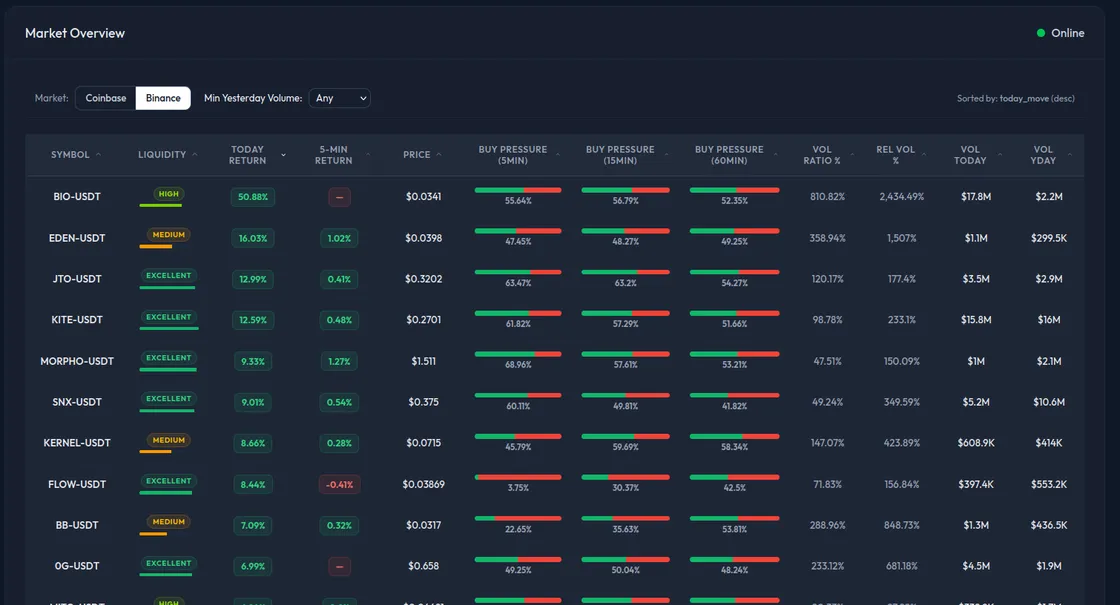Click the green Online status indicator

(x=1041, y=32)
